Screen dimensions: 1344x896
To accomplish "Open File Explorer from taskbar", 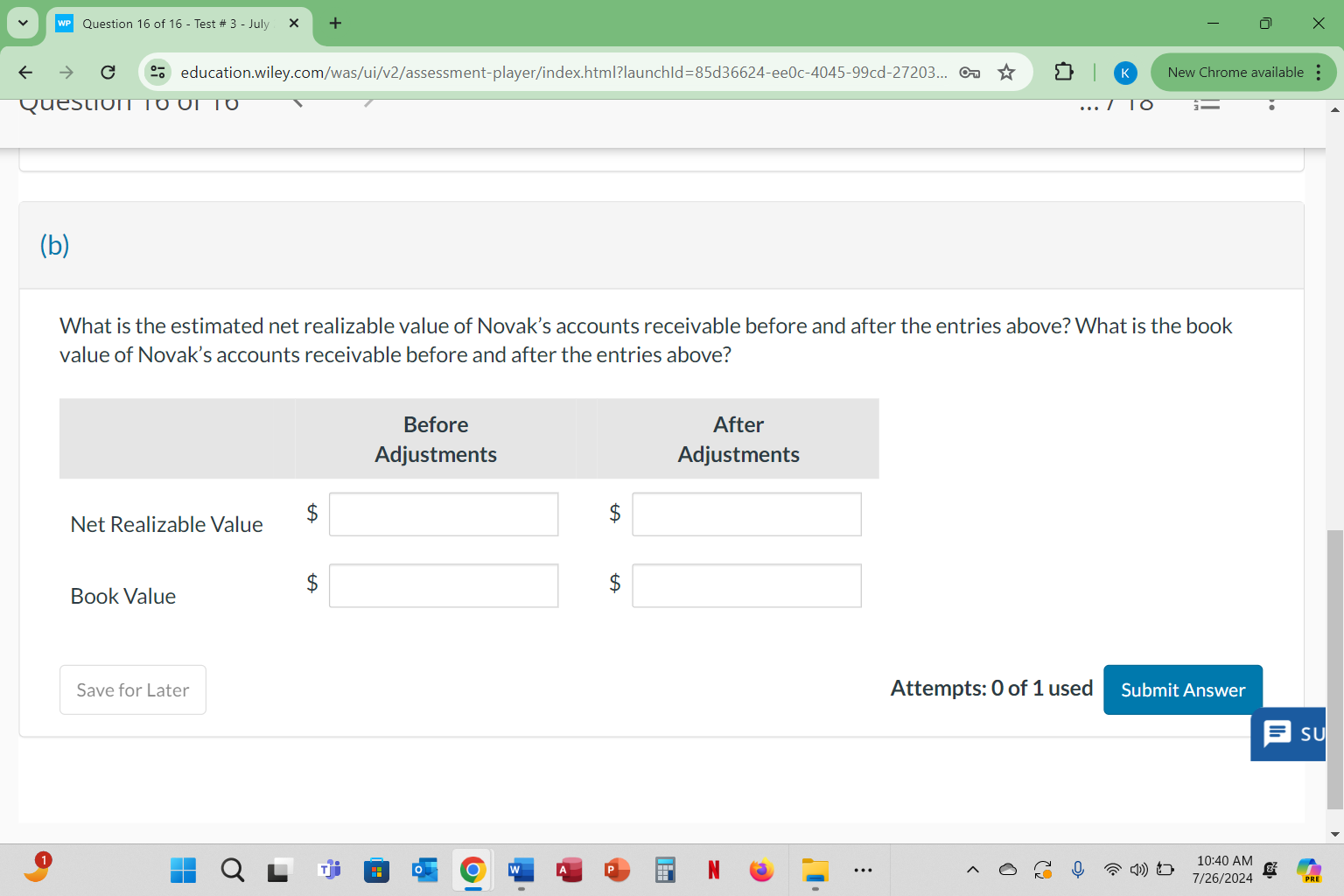I will (815, 870).
